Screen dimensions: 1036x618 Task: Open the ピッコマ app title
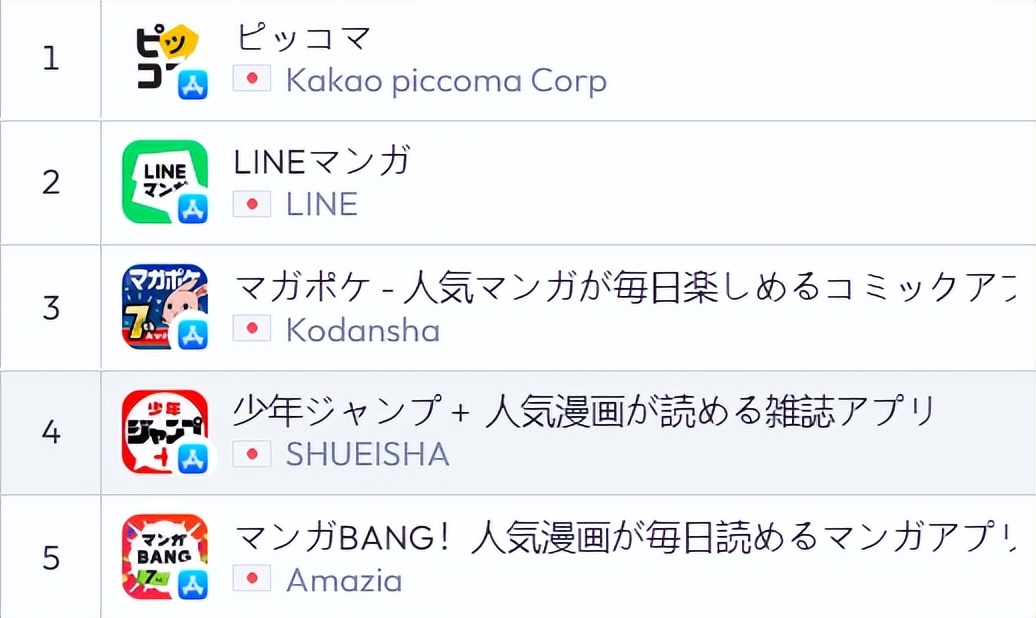pyautogui.click(x=304, y=38)
